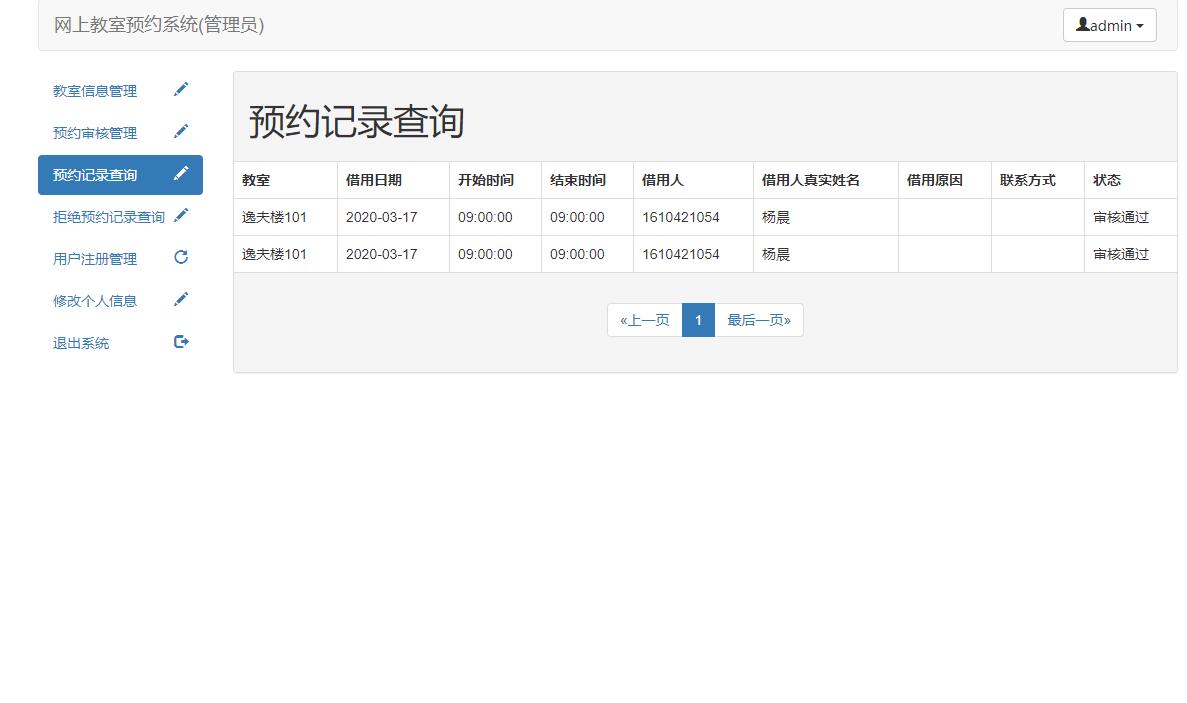Image resolution: width=1187 pixels, height=703 pixels.
Task: Click the logout icon next to 退出系统
Action: [181, 341]
